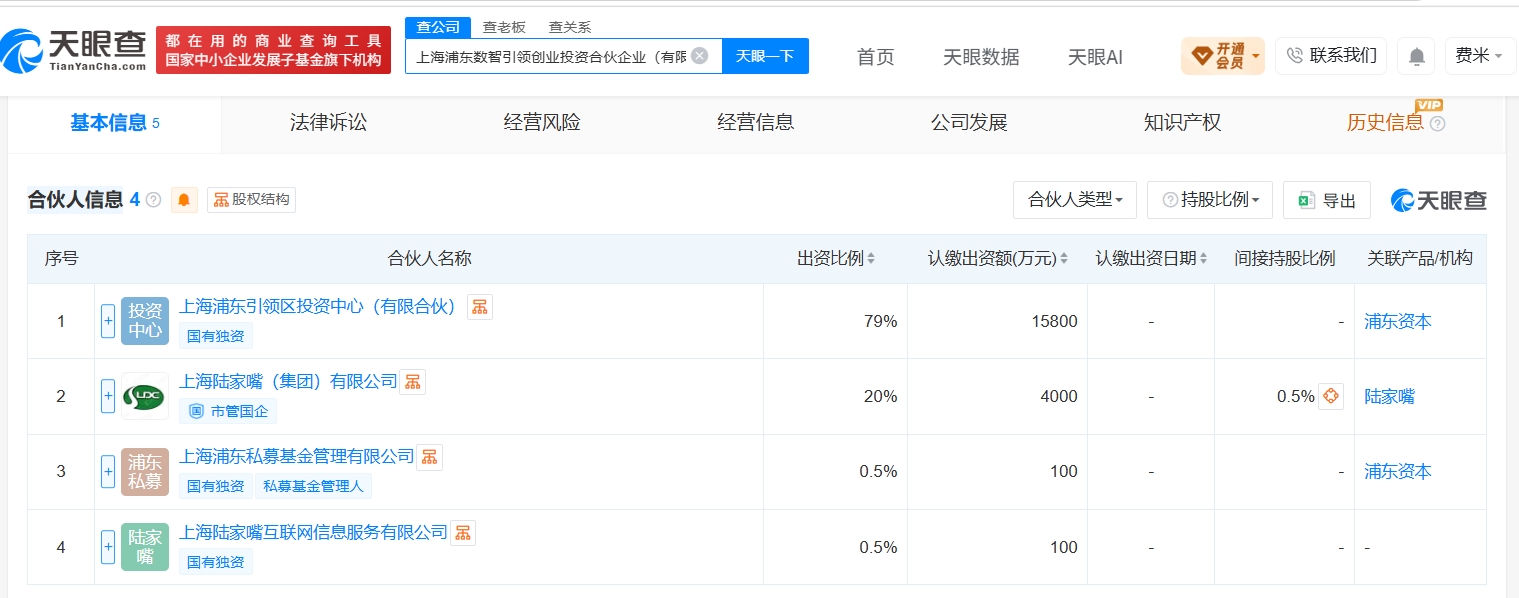Image resolution: width=1519 pixels, height=598 pixels.
Task: Sort by 出资比例 column header
Action: pos(836,258)
